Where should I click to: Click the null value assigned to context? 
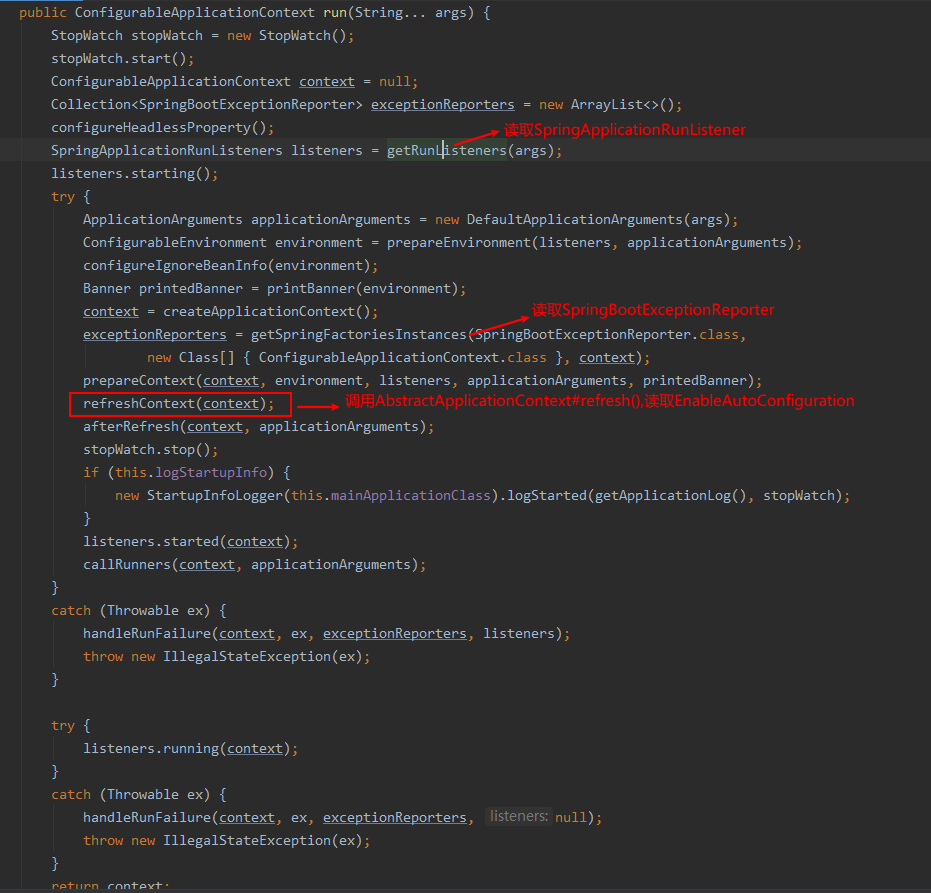pyautogui.click(x=394, y=82)
